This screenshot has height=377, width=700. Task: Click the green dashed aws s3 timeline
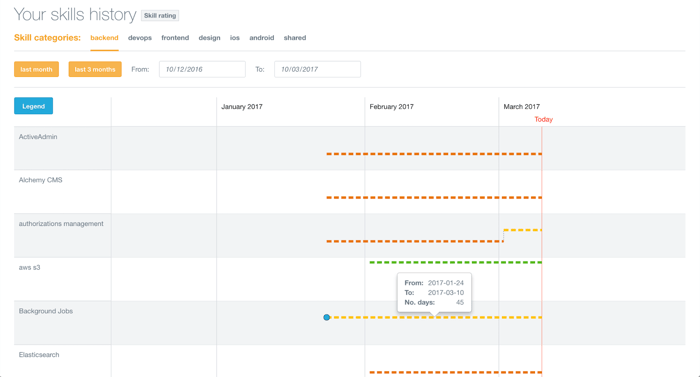tap(455, 262)
